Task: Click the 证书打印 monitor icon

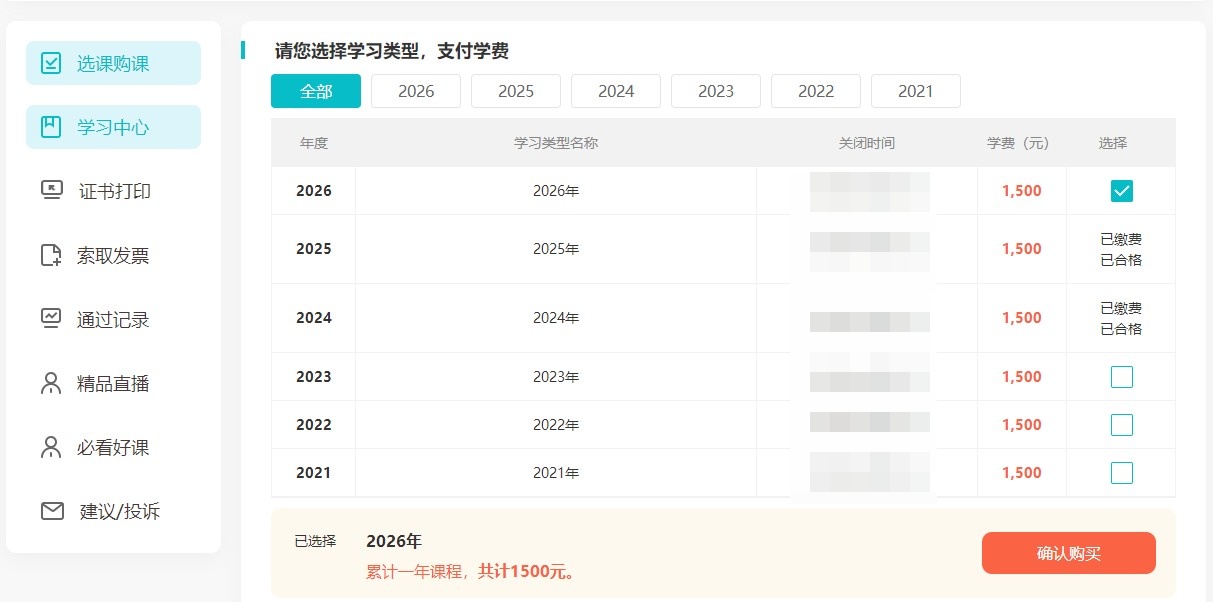Action: 51,190
